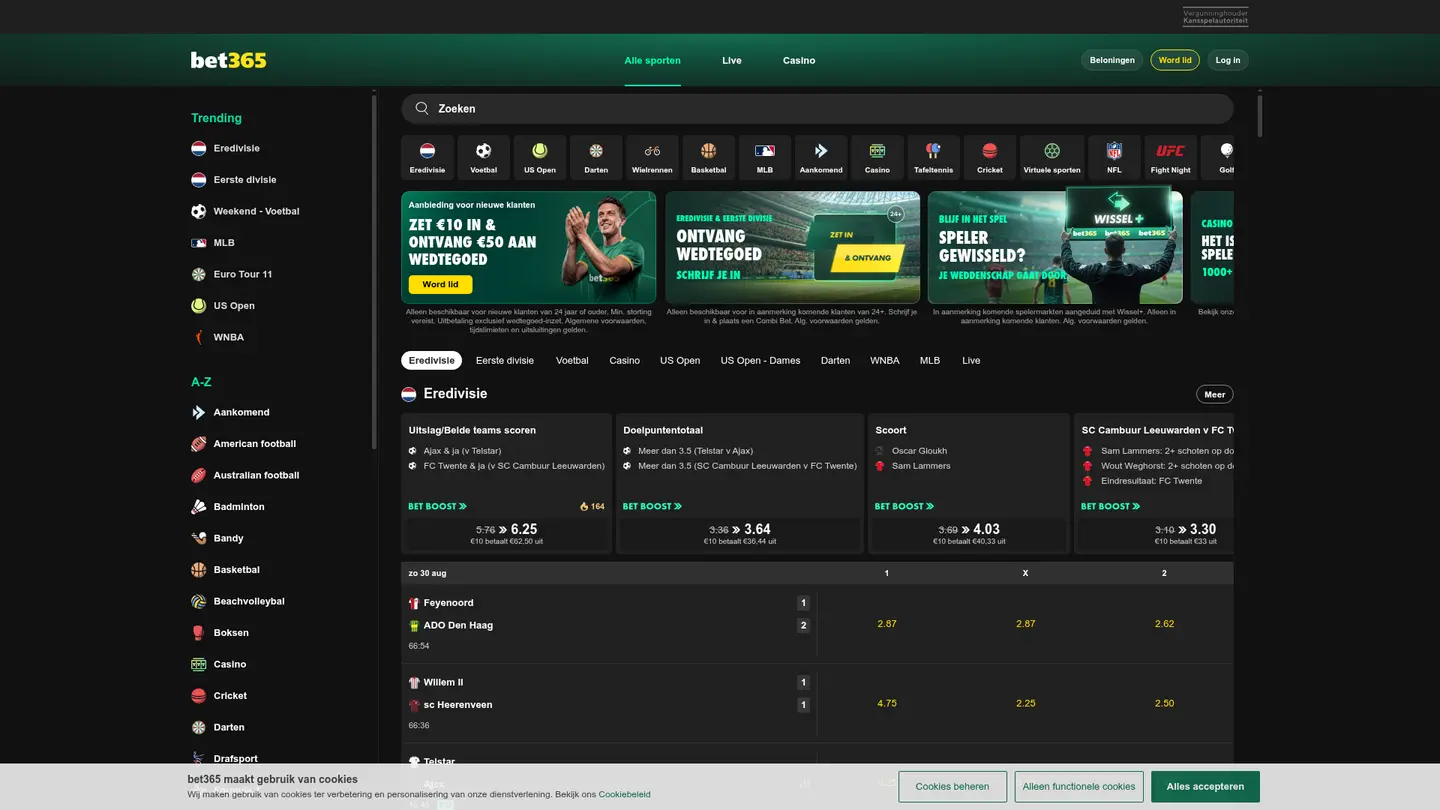Open the Voetbal sport tile
This screenshot has height=810, width=1440.
pos(483,158)
